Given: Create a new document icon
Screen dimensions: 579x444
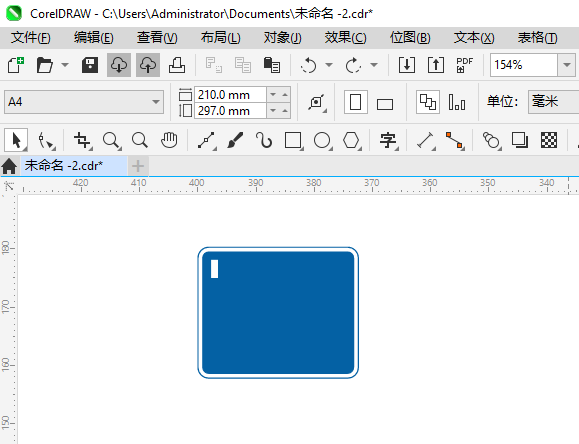Looking at the screenshot, I should click(x=16, y=65).
